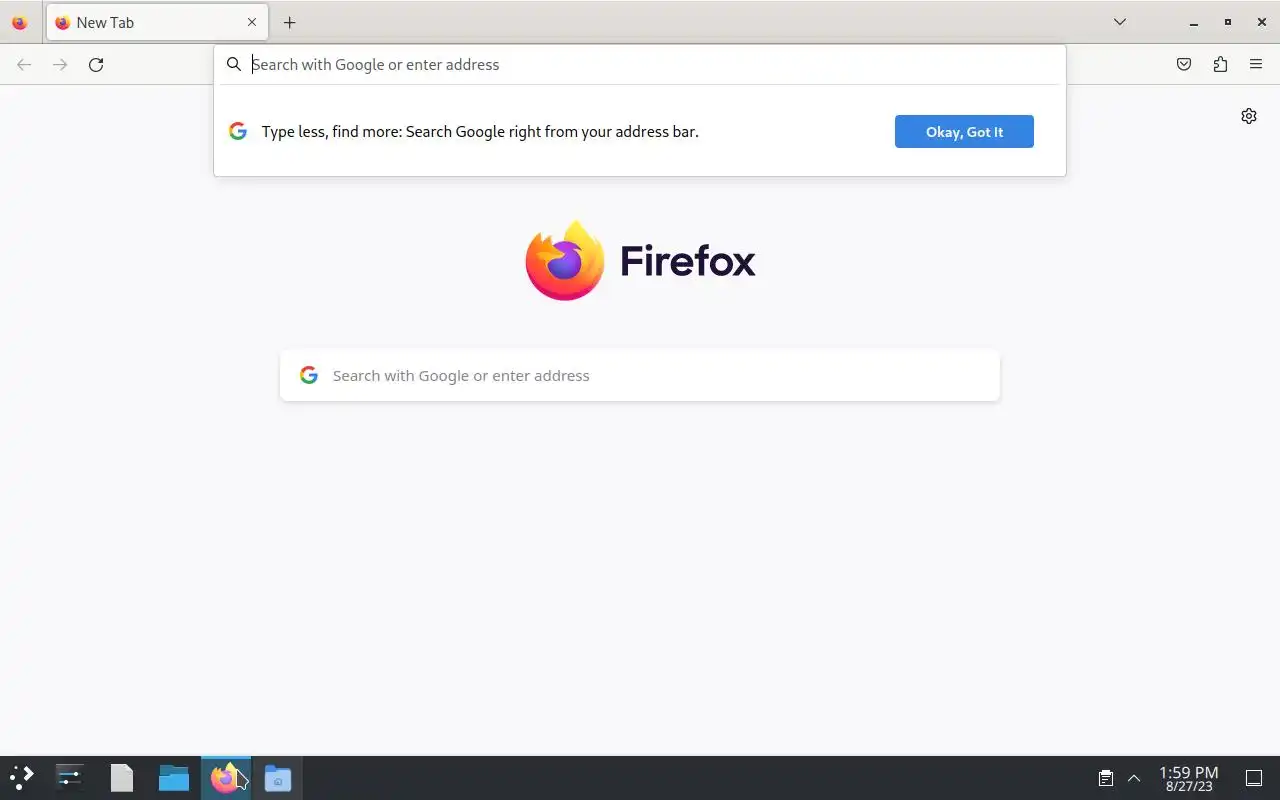Click the Firefox logo on page
Screen dimensions: 1280x800
640,260
